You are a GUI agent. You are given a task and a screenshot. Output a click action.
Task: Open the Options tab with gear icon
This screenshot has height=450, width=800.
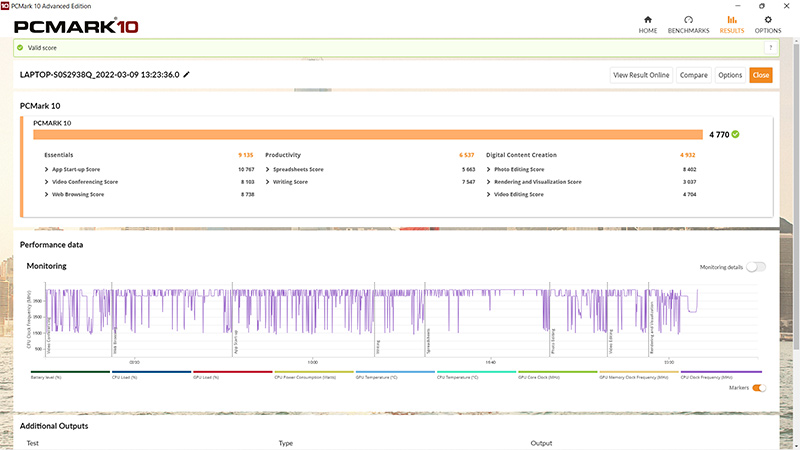tap(768, 24)
